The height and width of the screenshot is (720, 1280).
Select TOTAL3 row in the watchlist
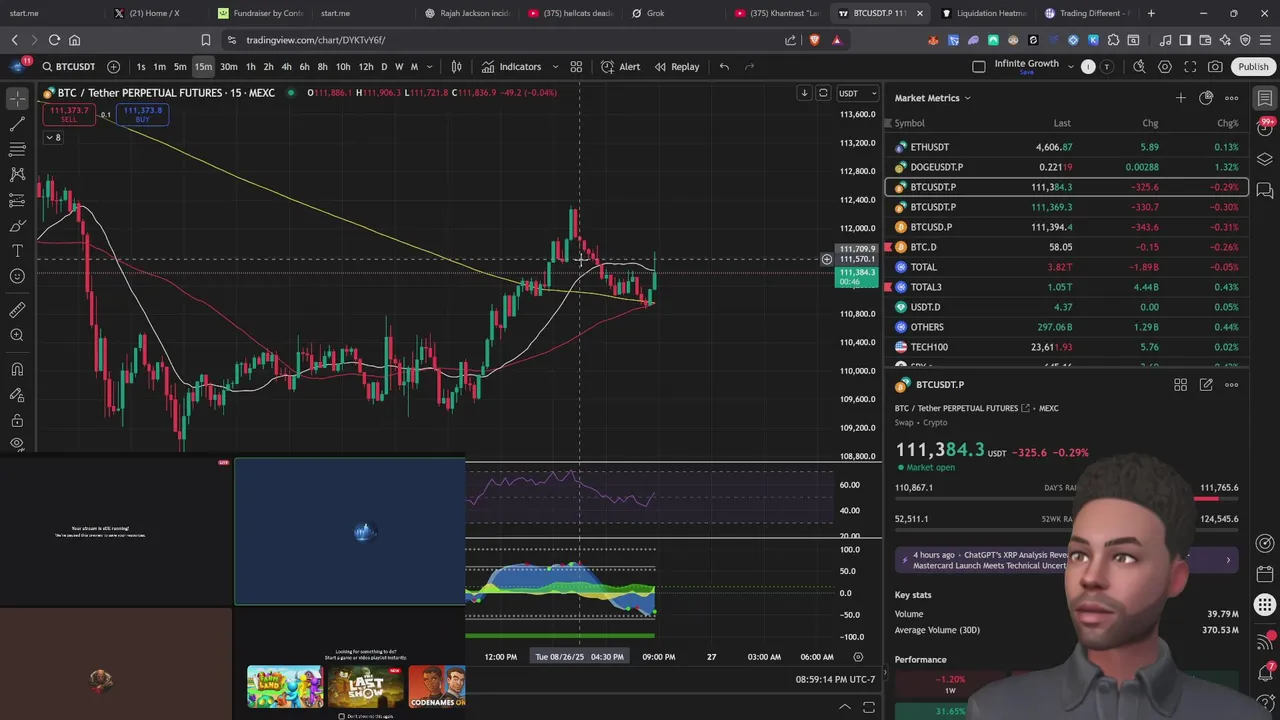click(x=1067, y=287)
